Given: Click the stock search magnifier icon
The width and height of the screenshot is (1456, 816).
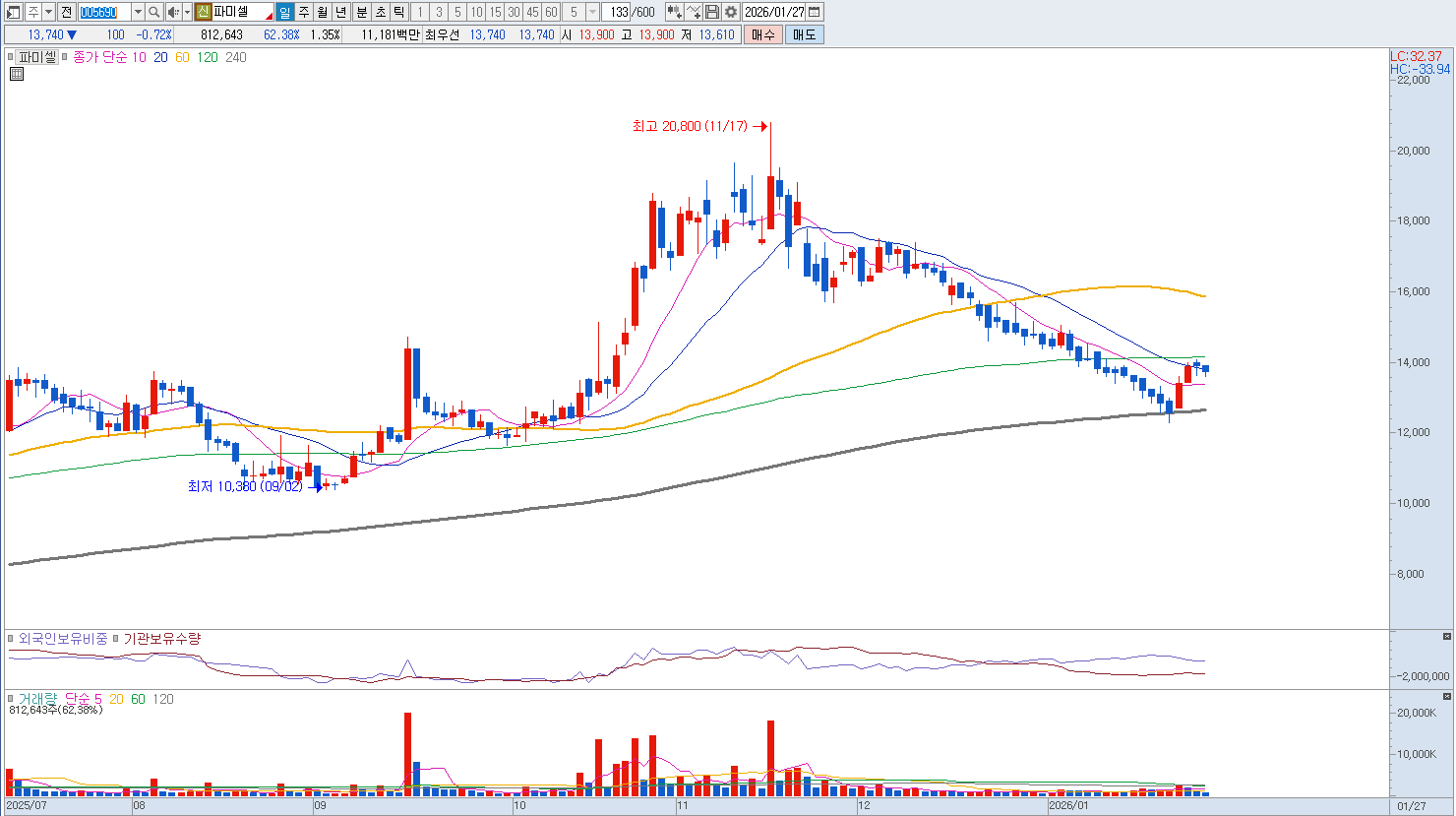Looking at the screenshot, I should click(154, 12).
